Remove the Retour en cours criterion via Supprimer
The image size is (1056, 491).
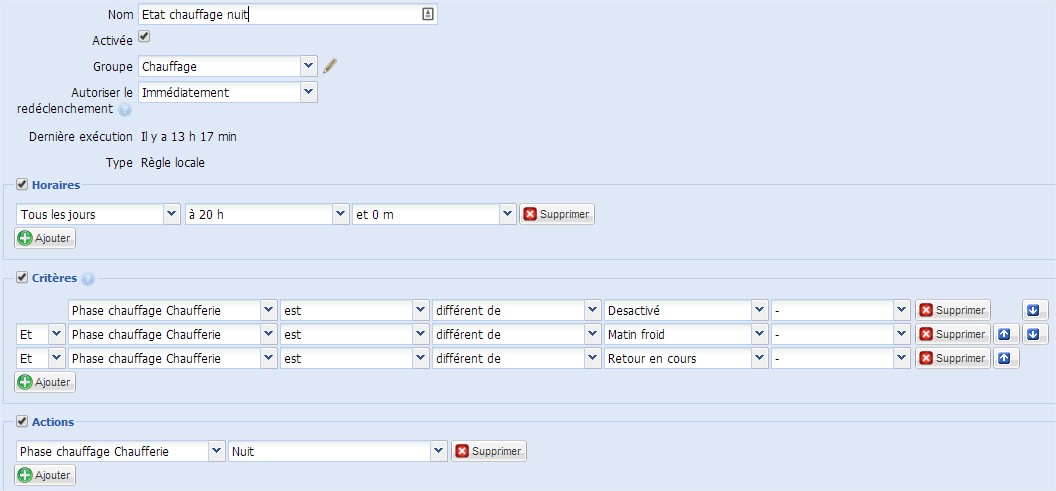point(952,359)
